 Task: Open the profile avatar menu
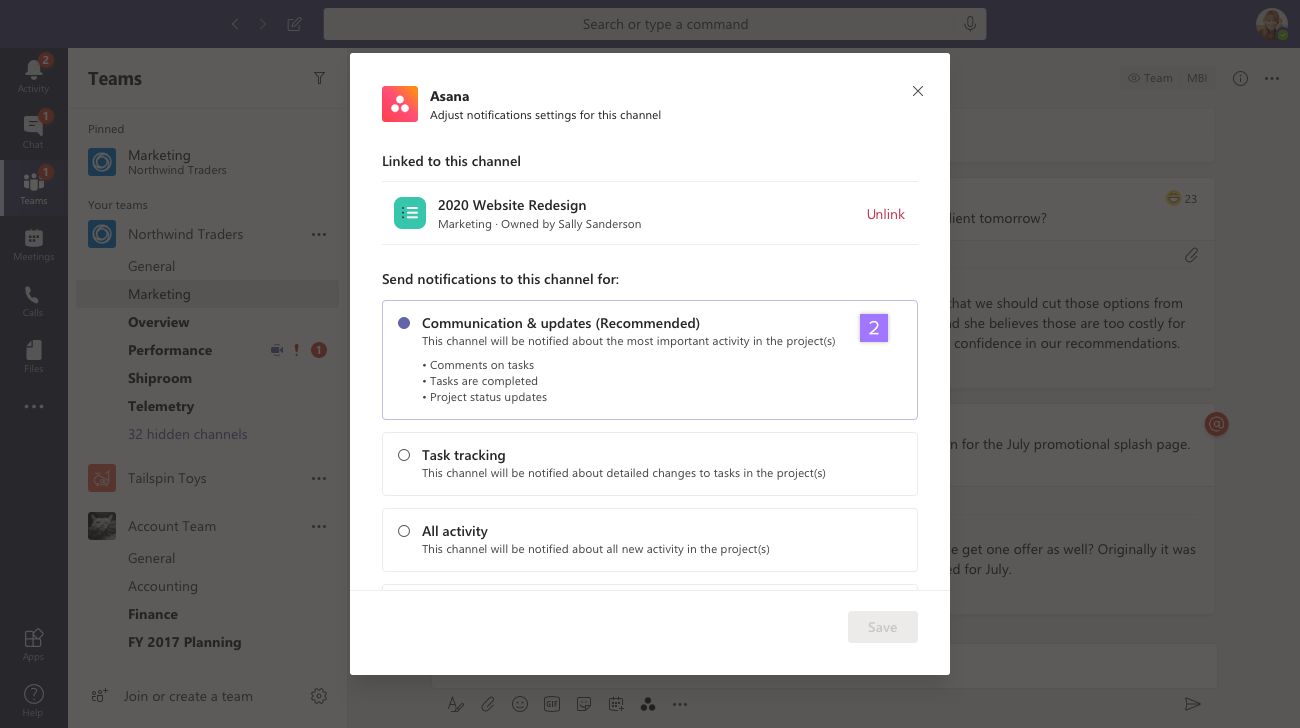pyautogui.click(x=1272, y=24)
